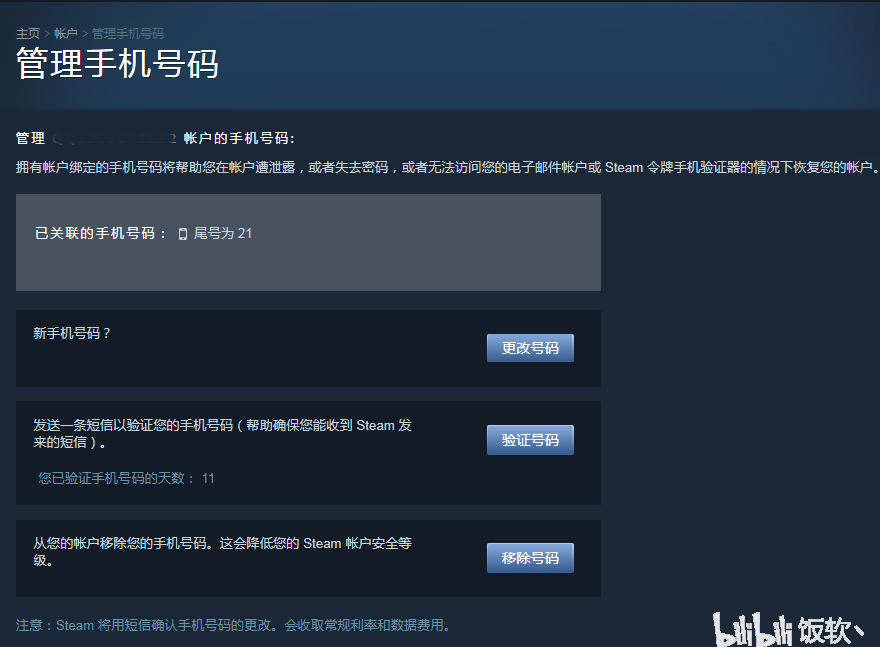Viewport: 880px width, 647px height.
Task: Click the 帐户的手机号码 subheading
Action: (x=239, y=138)
